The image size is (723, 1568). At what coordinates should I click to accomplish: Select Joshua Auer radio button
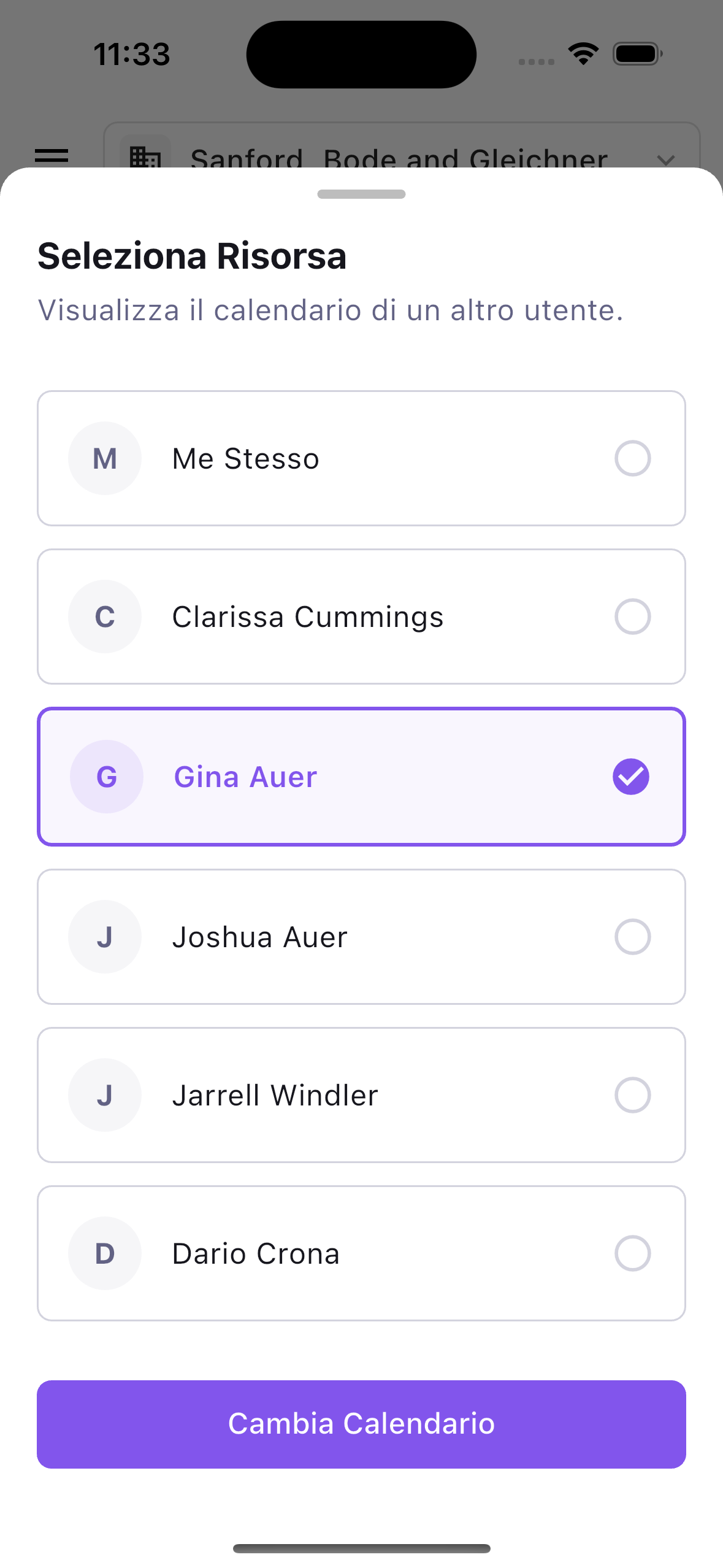[x=632, y=937]
